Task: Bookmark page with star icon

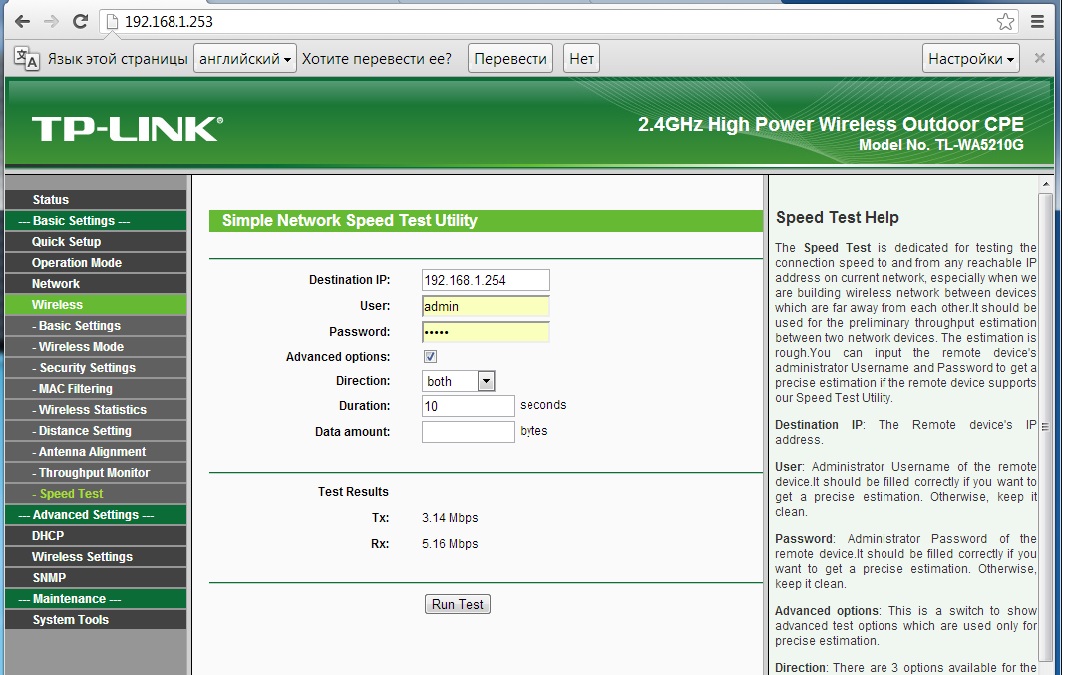Action: (1005, 21)
